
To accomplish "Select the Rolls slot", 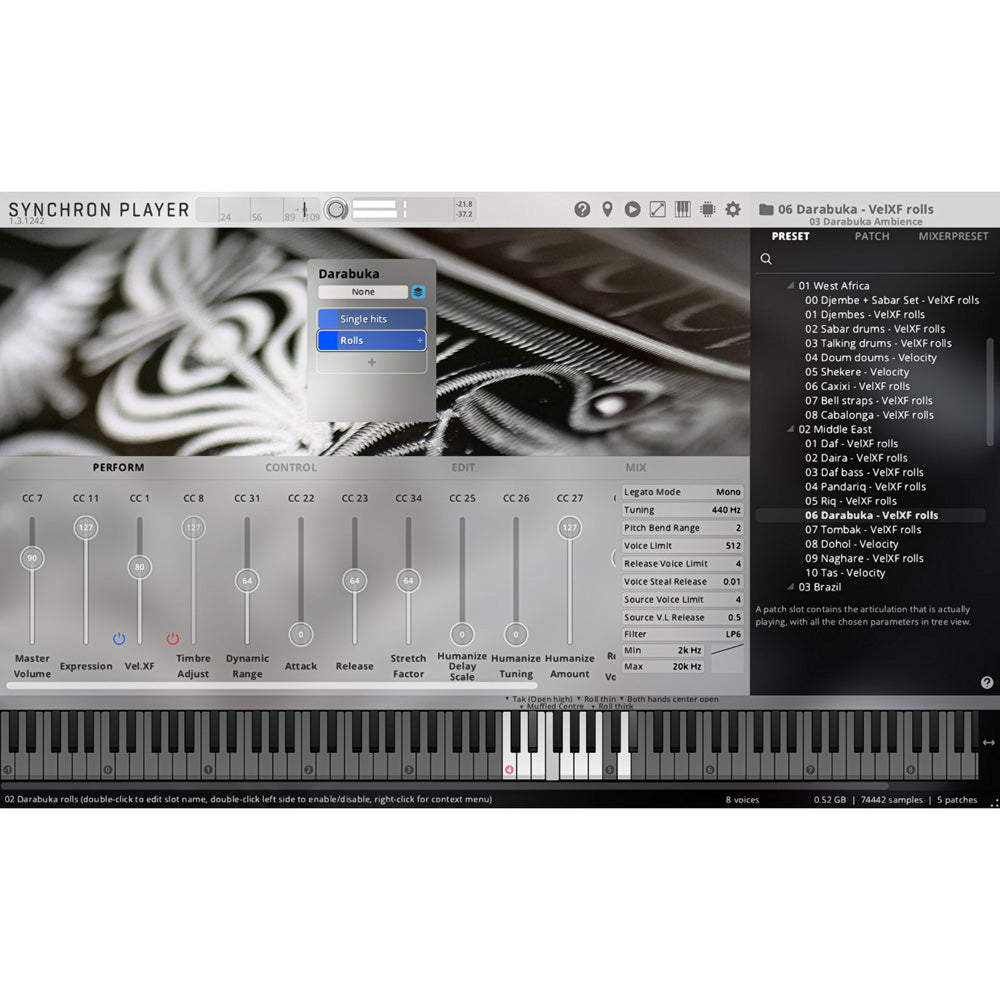I will point(372,341).
